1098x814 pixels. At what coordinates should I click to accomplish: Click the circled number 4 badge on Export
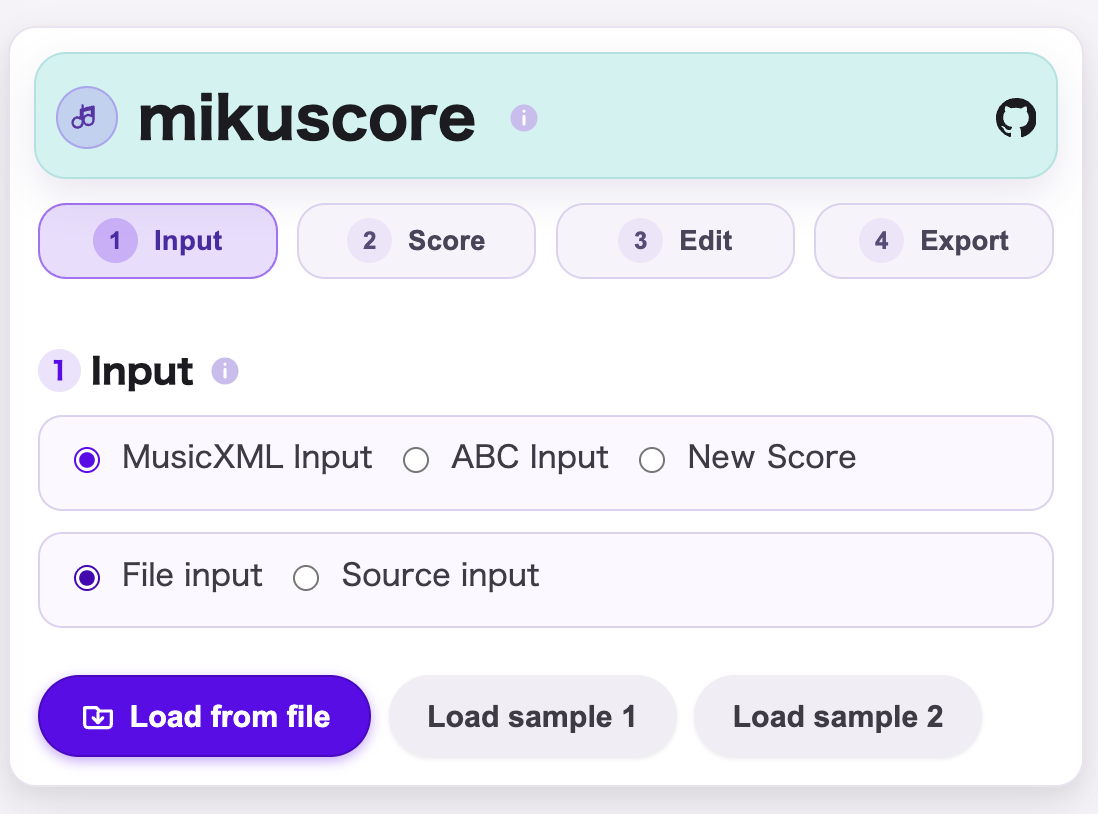tap(879, 241)
